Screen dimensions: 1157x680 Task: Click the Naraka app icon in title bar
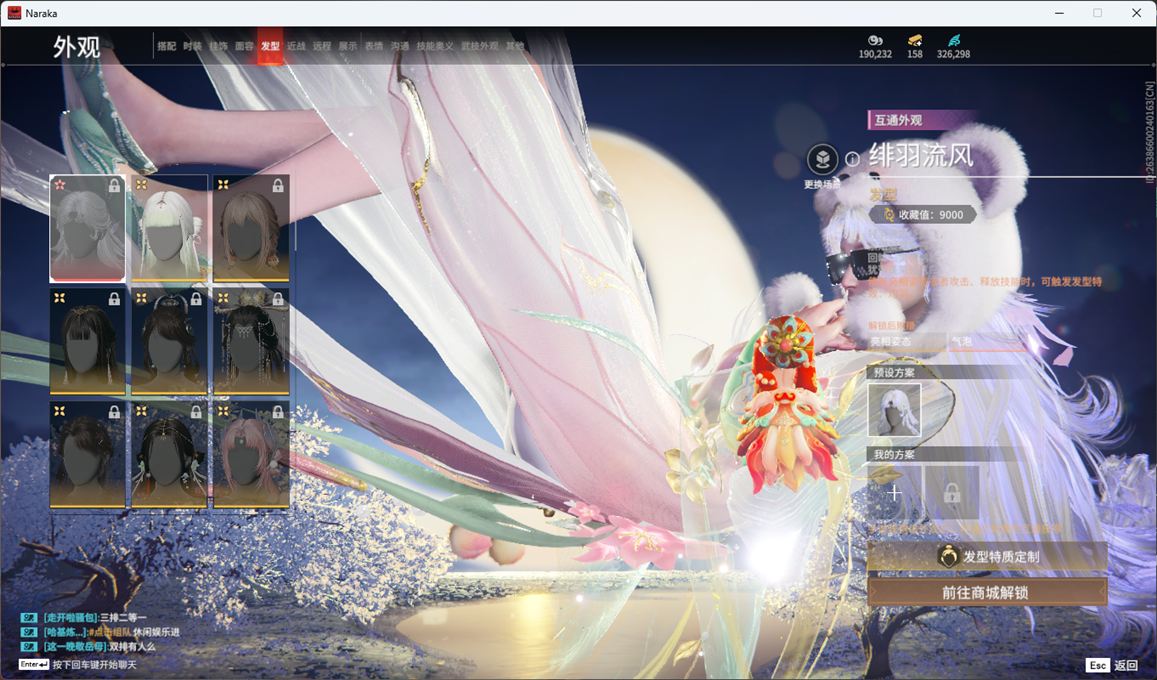[x=14, y=13]
